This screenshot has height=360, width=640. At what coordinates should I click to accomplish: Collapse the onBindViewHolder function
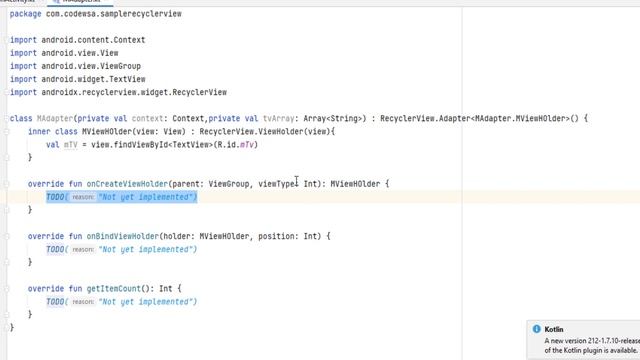tap(6, 236)
